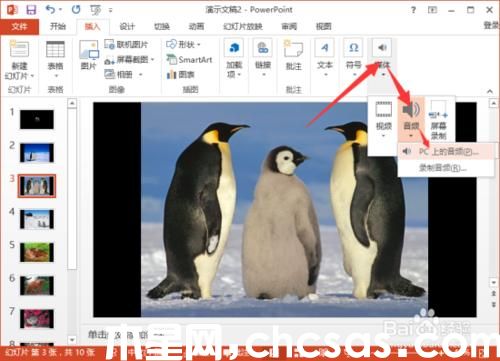
Task: Click the penguin picture on the slide
Action: tap(284, 209)
